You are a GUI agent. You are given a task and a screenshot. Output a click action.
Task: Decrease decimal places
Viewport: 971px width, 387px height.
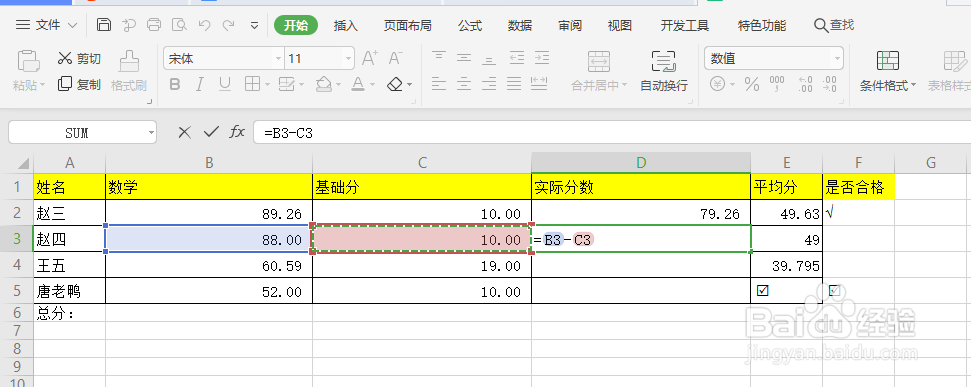coord(830,84)
